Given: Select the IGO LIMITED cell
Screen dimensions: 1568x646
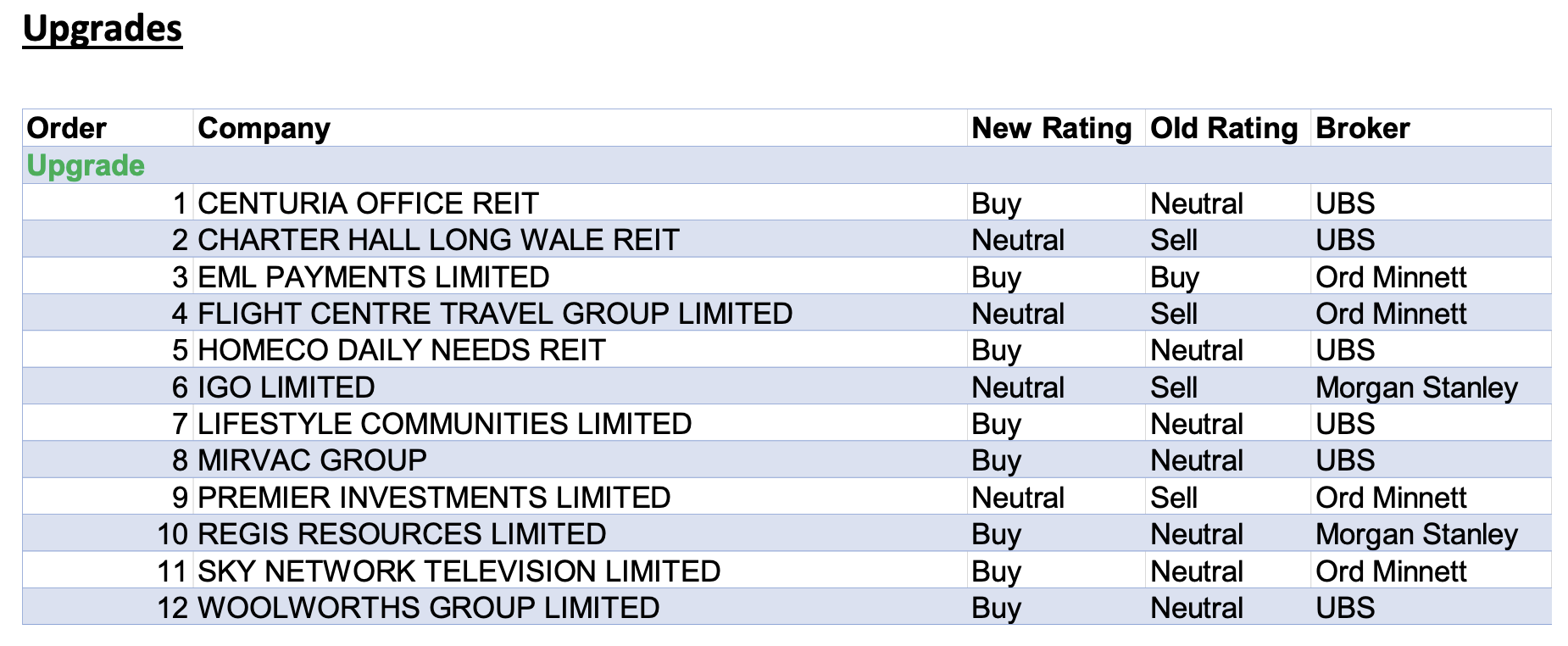Looking at the screenshot, I should (x=286, y=387).
